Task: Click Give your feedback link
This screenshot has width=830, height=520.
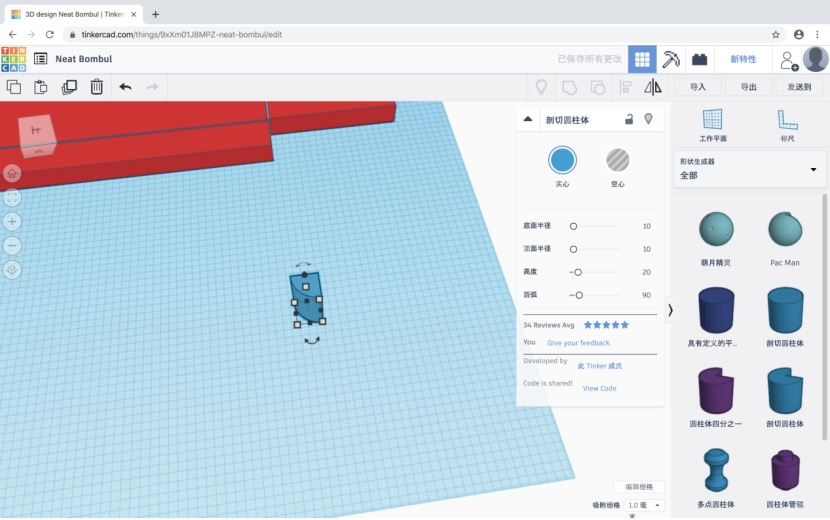Action: (579, 343)
